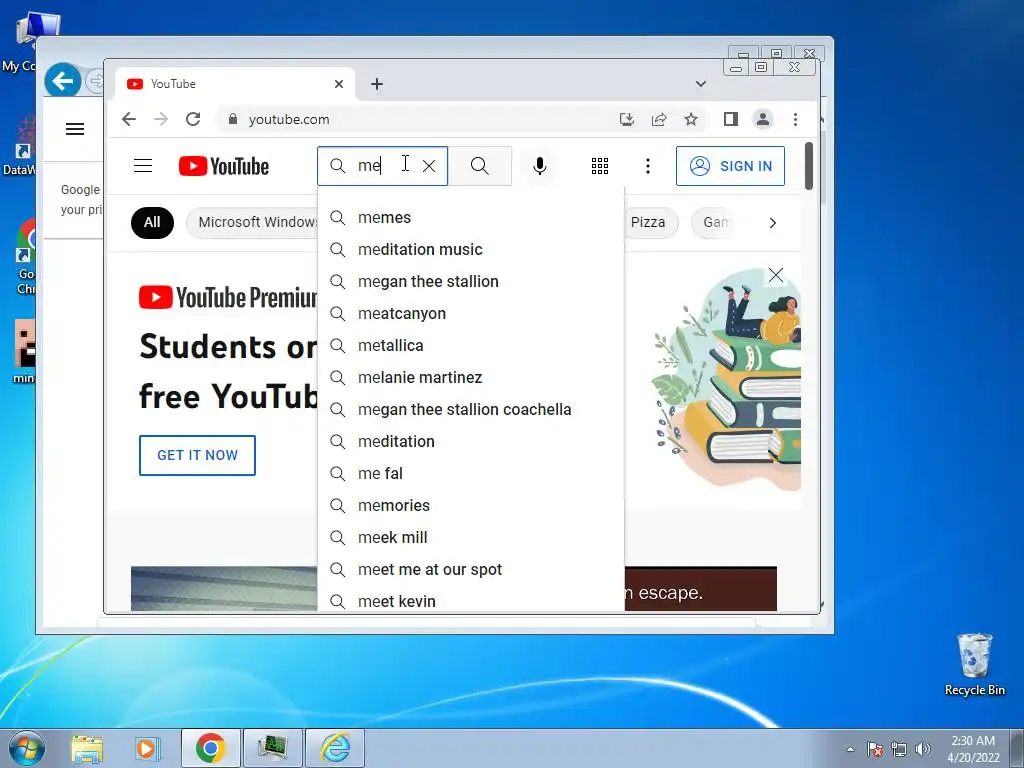Choose 'melanie martinez' suggestion
This screenshot has height=768, width=1024.
(x=471, y=377)
